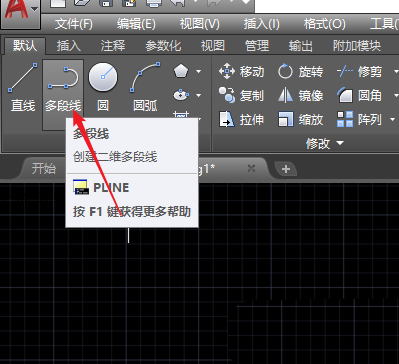Activate the 缩放 (Scale) command
The image size is (399, 364).
tap(300, 119)
